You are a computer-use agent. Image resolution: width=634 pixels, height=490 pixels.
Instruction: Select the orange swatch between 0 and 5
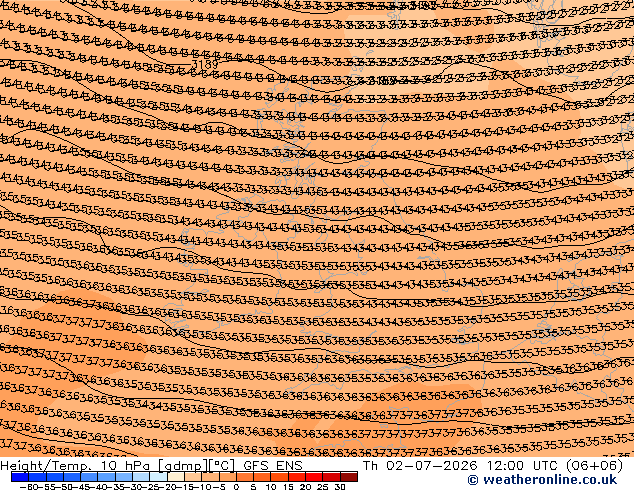245,477
